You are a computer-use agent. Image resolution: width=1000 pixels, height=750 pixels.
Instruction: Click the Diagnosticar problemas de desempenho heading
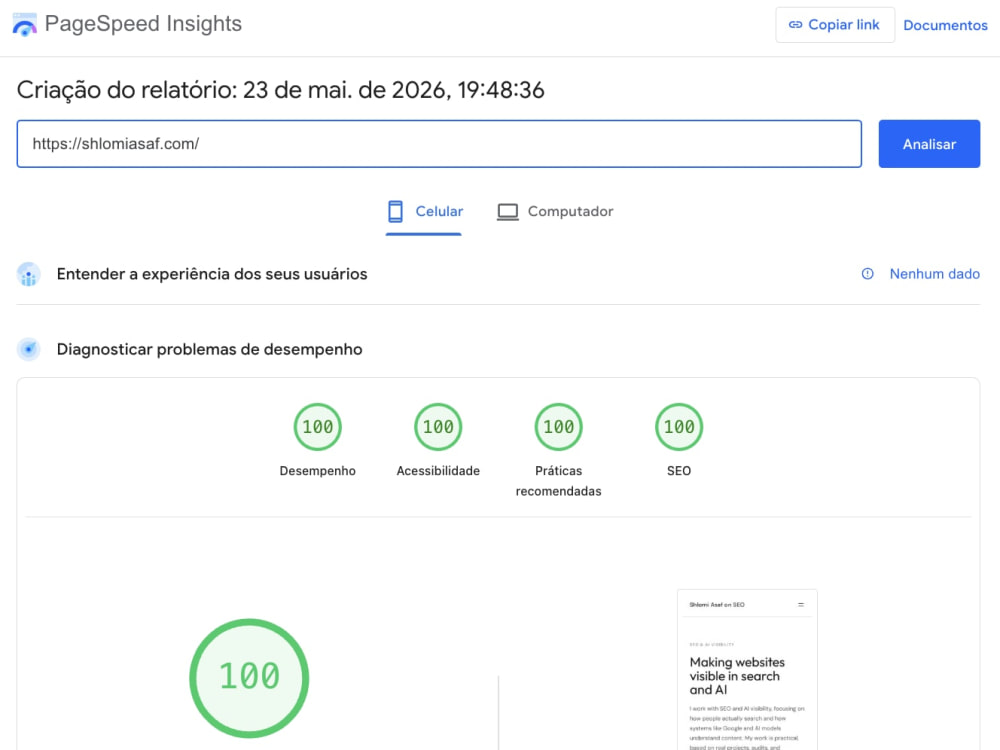pos(209,349)
